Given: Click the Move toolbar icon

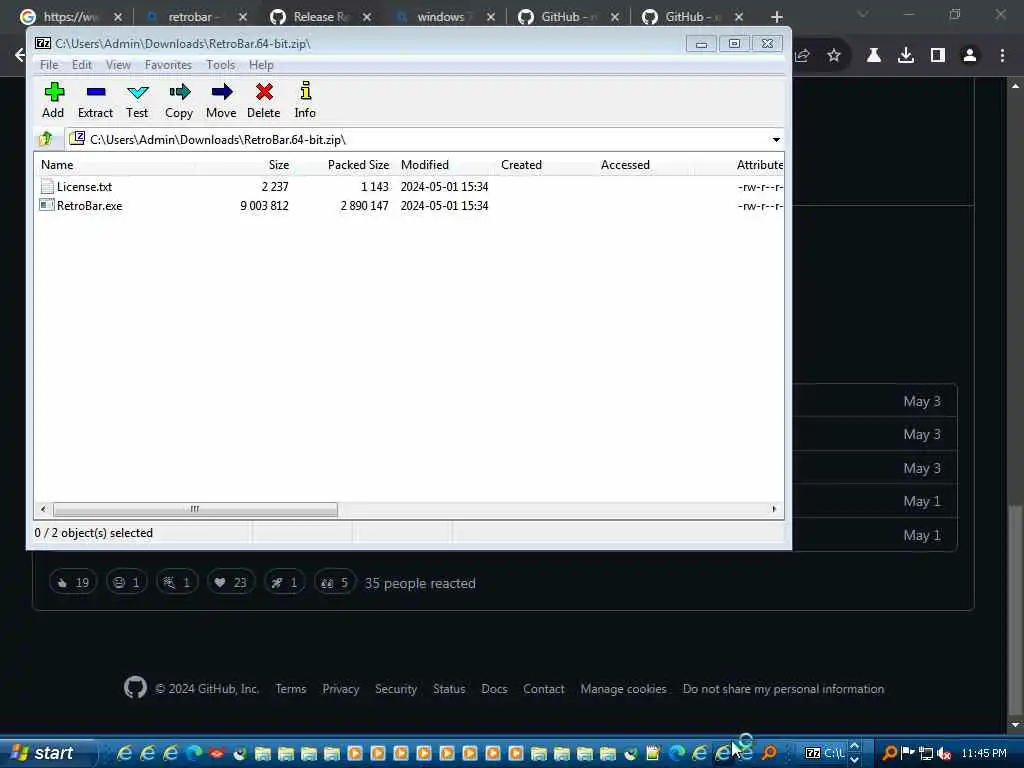Looking at the screenshot, I should (x=221, y=92).
